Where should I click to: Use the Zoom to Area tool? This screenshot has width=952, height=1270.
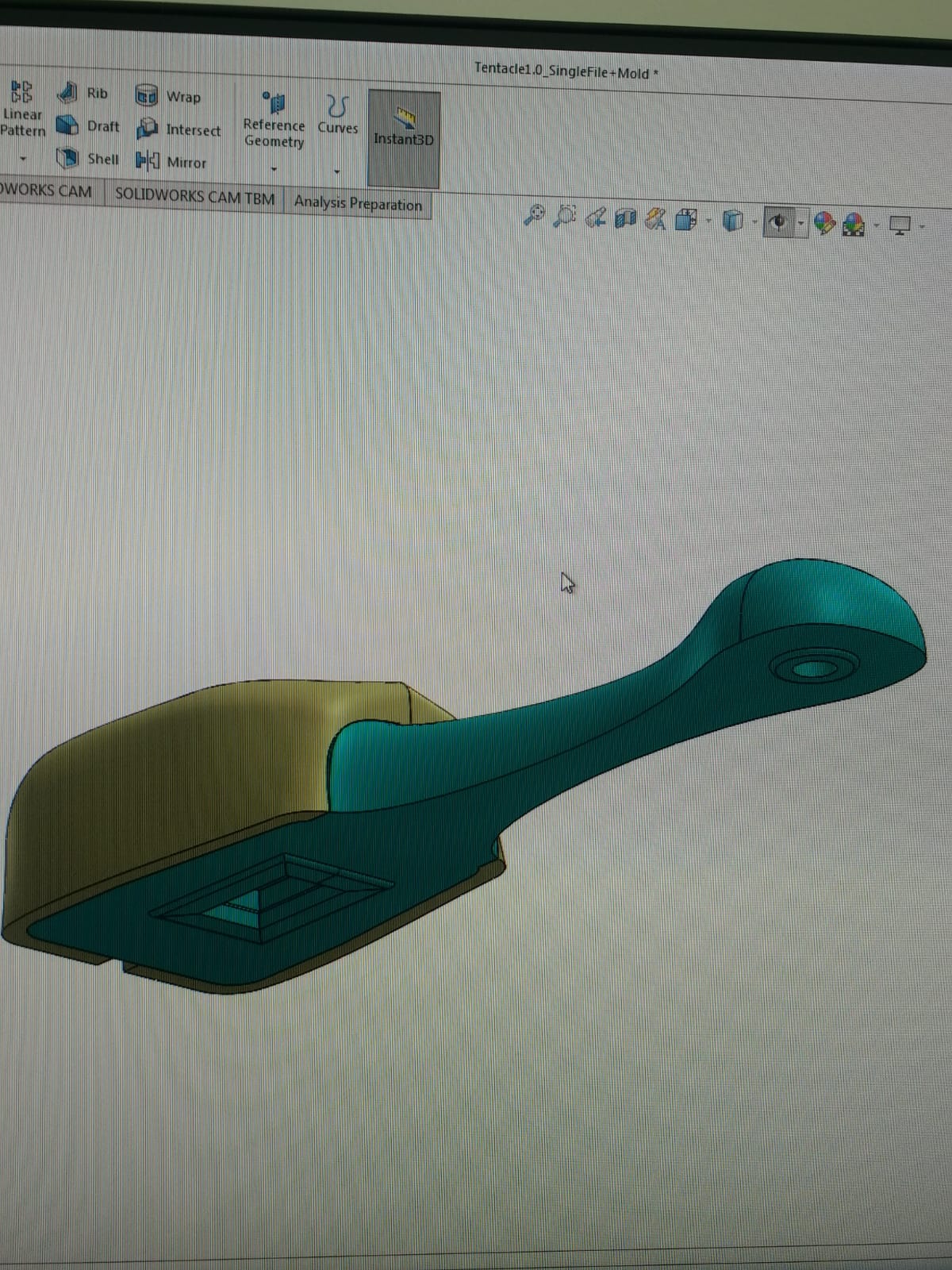pos(564,216)
